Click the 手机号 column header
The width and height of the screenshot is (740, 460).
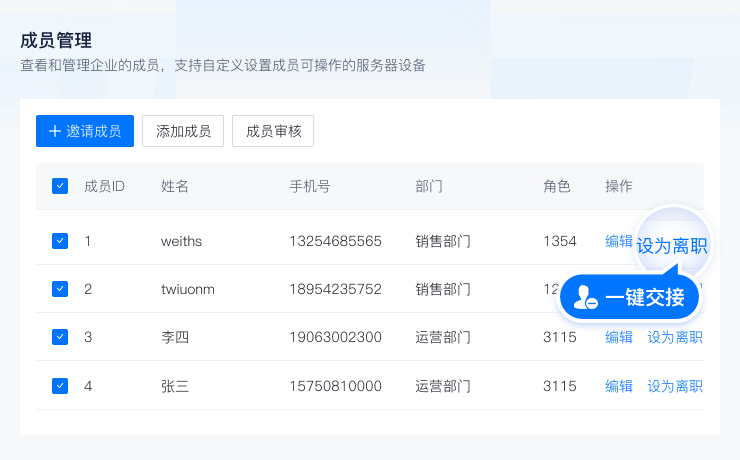[x=310, y=186]
